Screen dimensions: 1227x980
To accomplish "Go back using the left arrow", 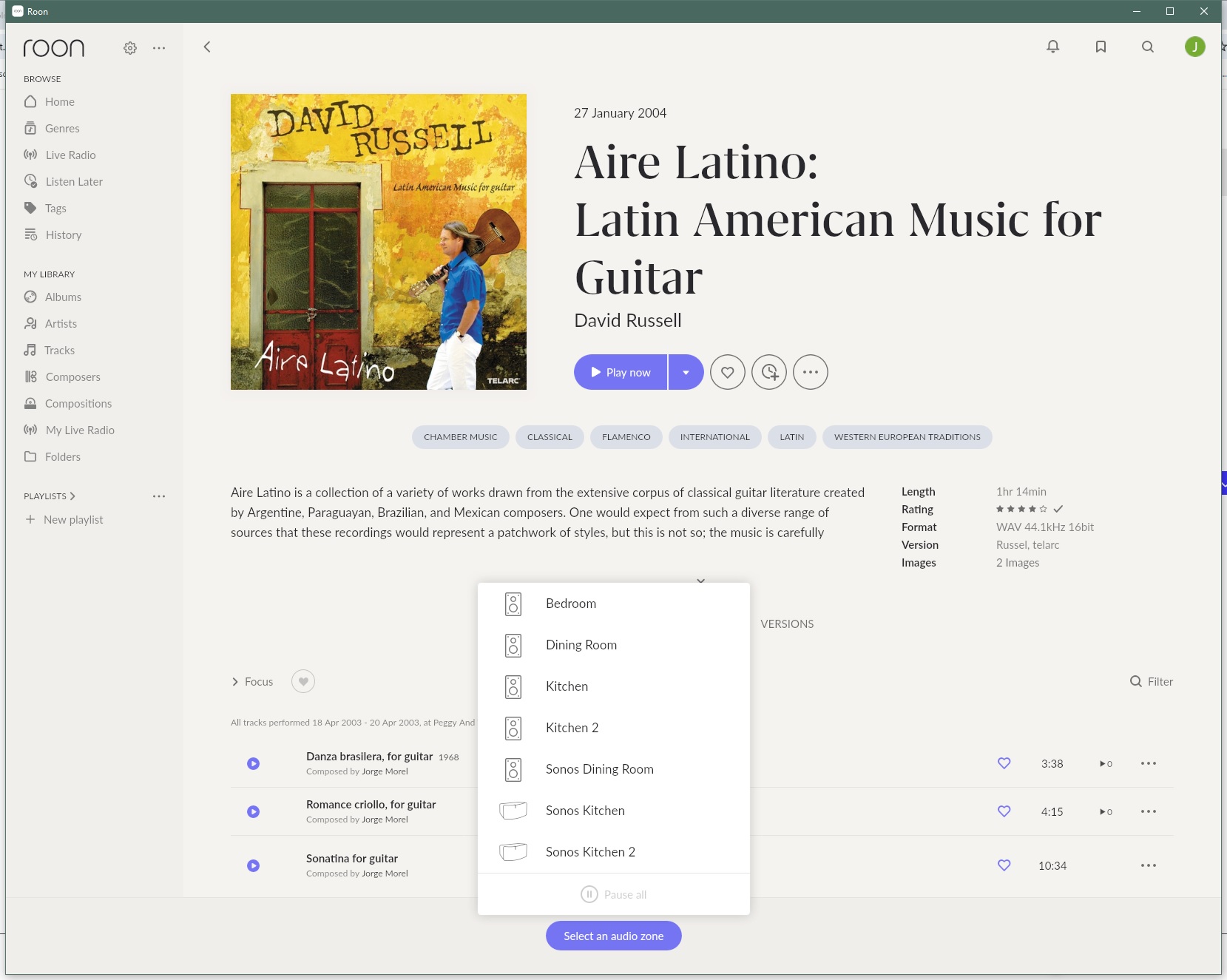I will (207, 47).
